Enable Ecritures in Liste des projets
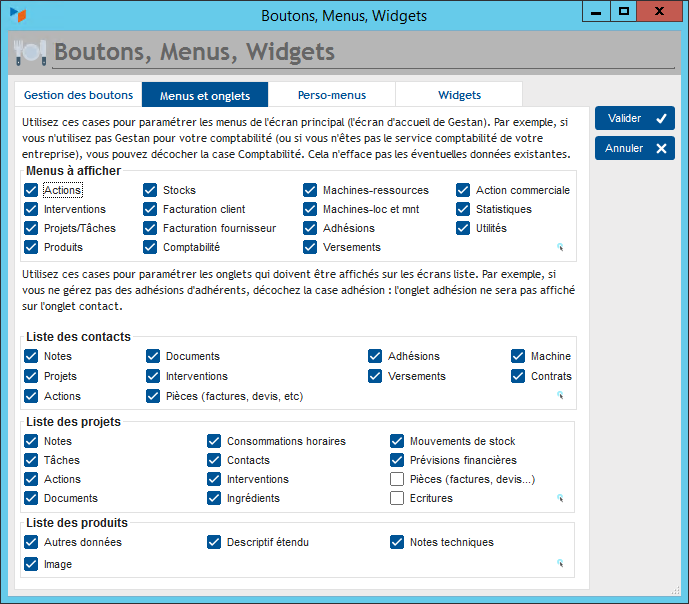 pos(397,498)
